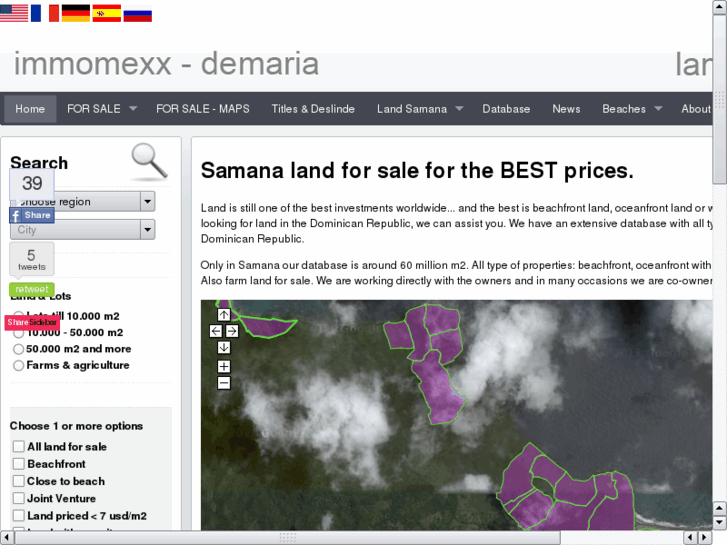Zoom in the map with plus

[x=224, y=366]
